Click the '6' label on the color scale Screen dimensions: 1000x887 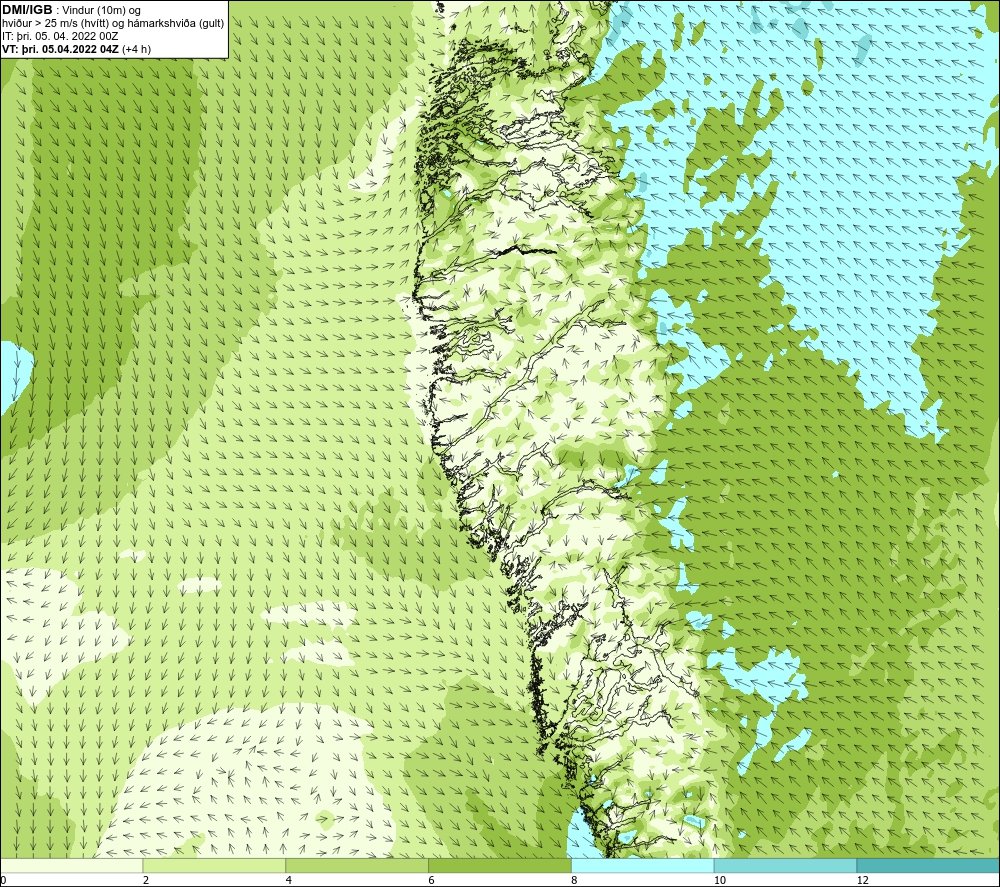(432, 880)
